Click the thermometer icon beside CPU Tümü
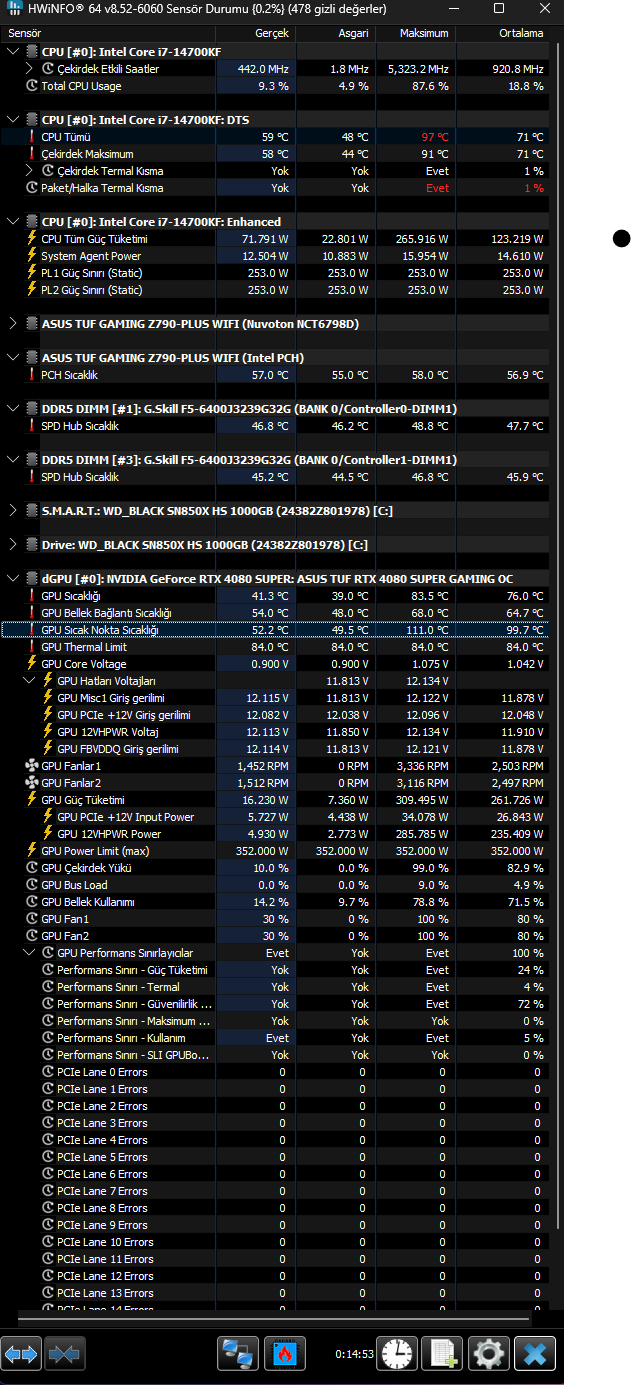This screenshot has height=1385, width=632. [x=32, y=137]
